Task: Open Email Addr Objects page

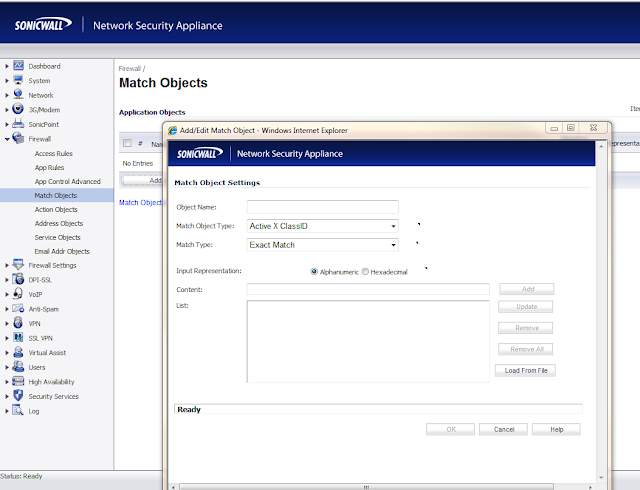Action: pos(62,251)
